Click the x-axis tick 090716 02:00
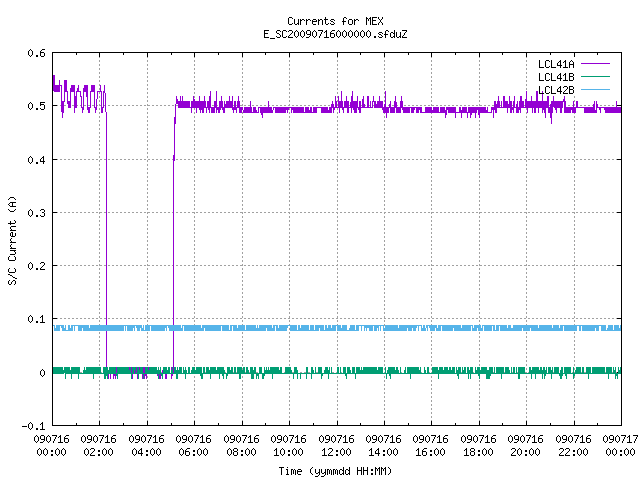Image resolution: width=640 pixels, height=480 pixels. click(x=98, y=446)
